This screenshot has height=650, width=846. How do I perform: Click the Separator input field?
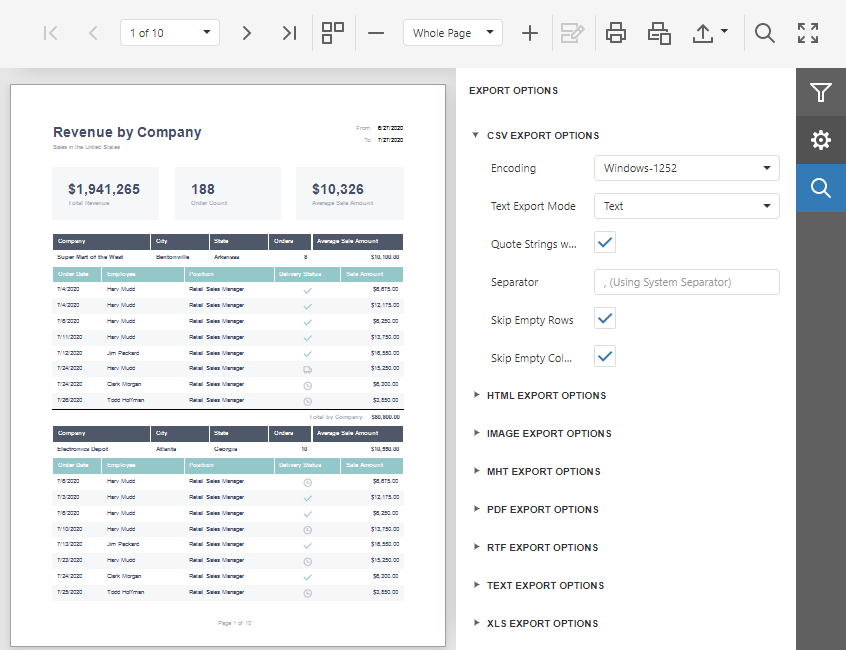click(x=686, y=281)
